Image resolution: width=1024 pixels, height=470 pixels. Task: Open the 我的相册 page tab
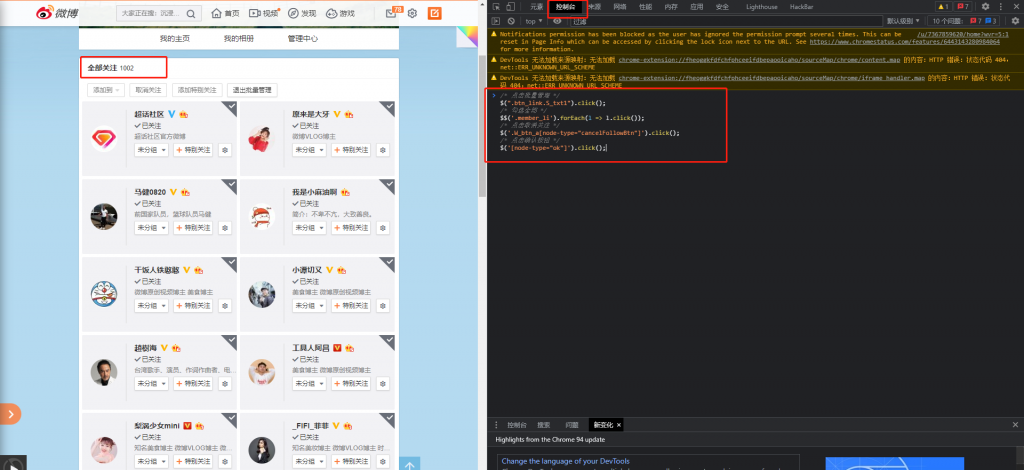coord(238,39)
